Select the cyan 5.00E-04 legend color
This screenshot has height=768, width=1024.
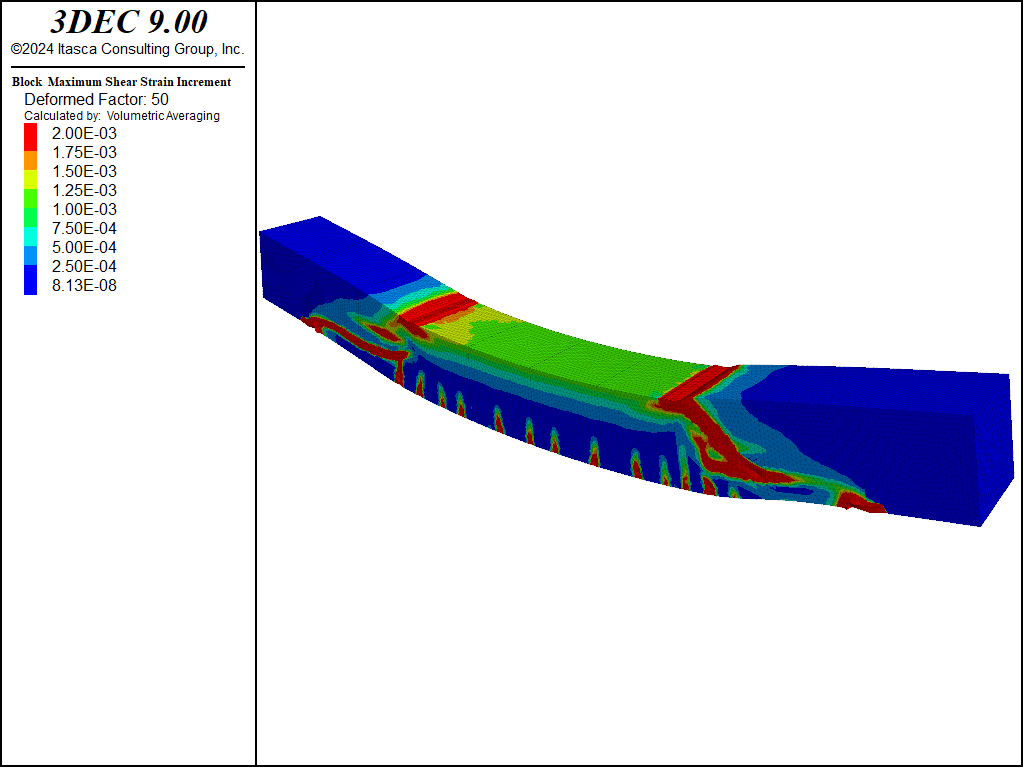[x=30, y=248]
